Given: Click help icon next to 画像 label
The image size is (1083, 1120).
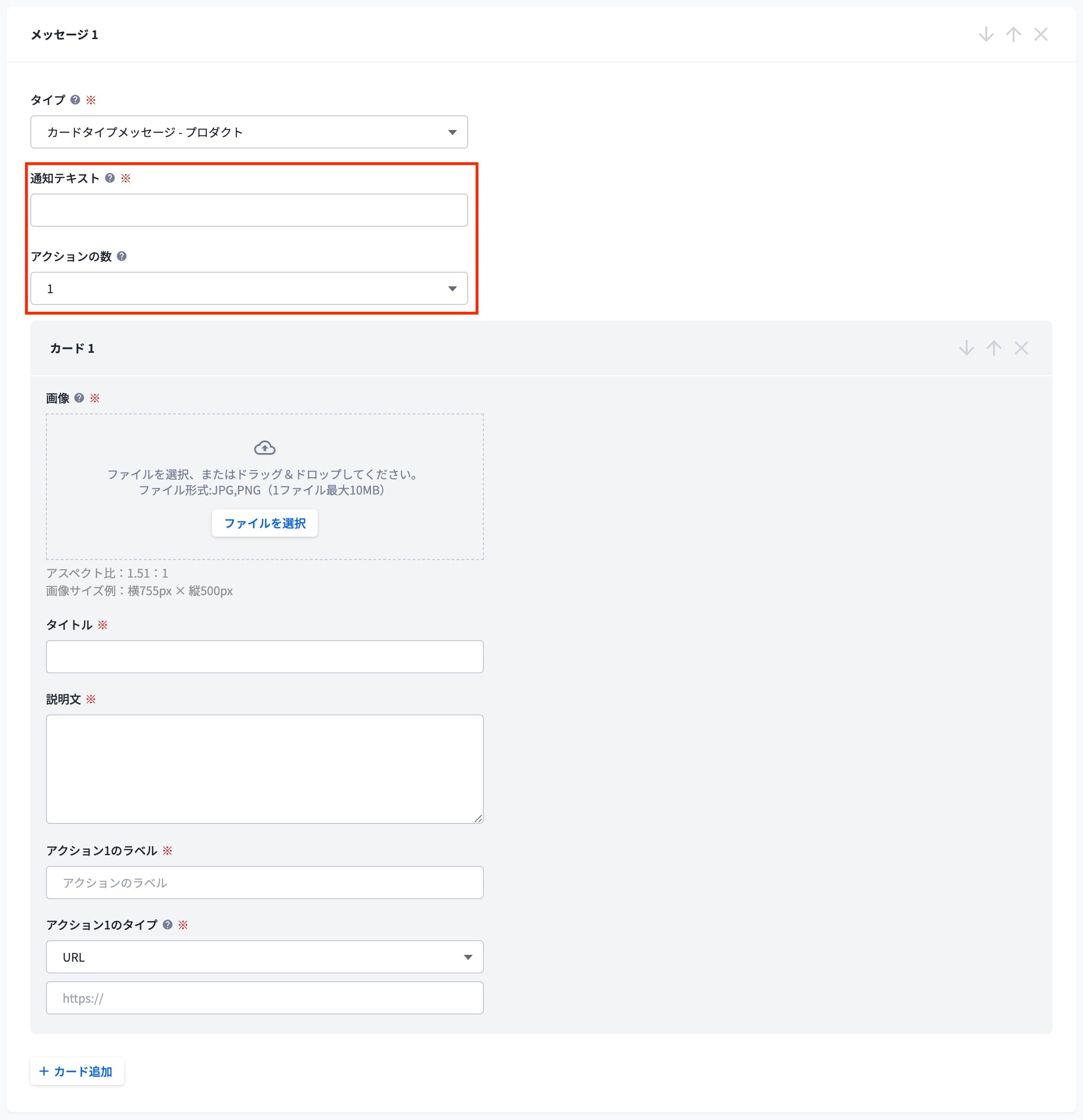Looking at the screenshot, I should click(80, 398).
